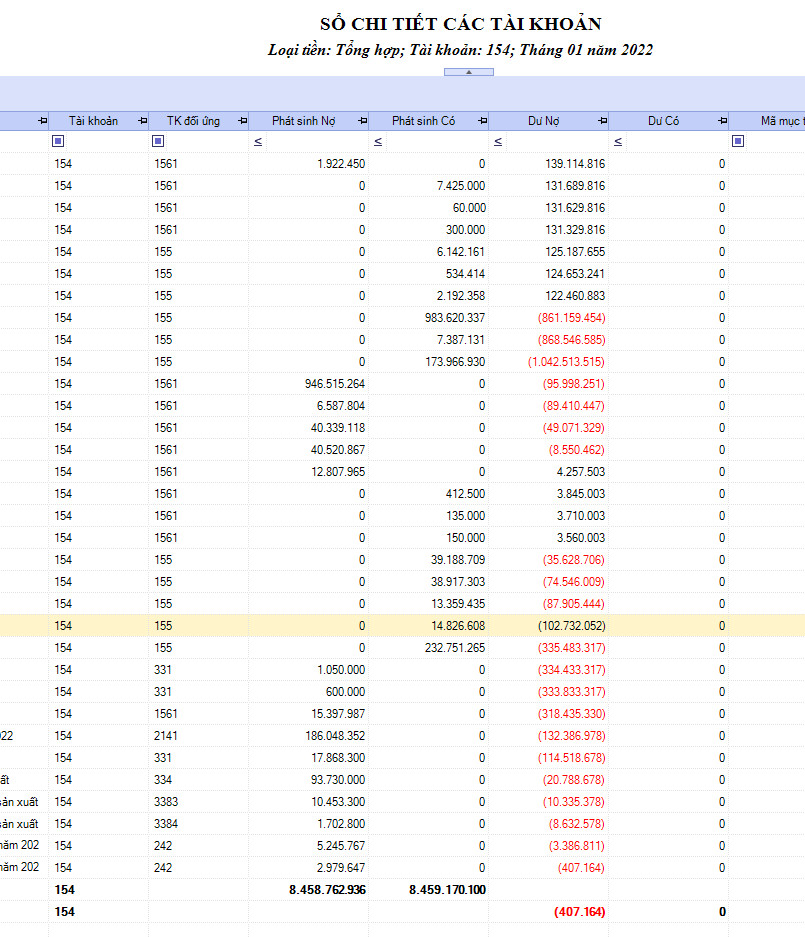Image resolution: width=805 pixels, height=937 pixels.
Task: Sort by the Tài khoản column header
Action: [93, 121]
